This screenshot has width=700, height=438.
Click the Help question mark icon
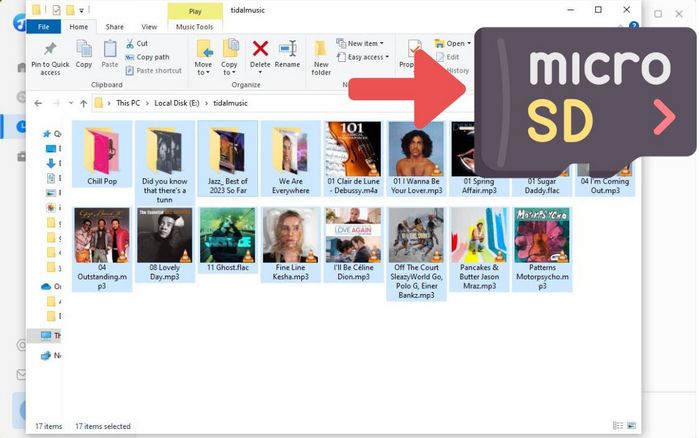(x=633, y=25)
